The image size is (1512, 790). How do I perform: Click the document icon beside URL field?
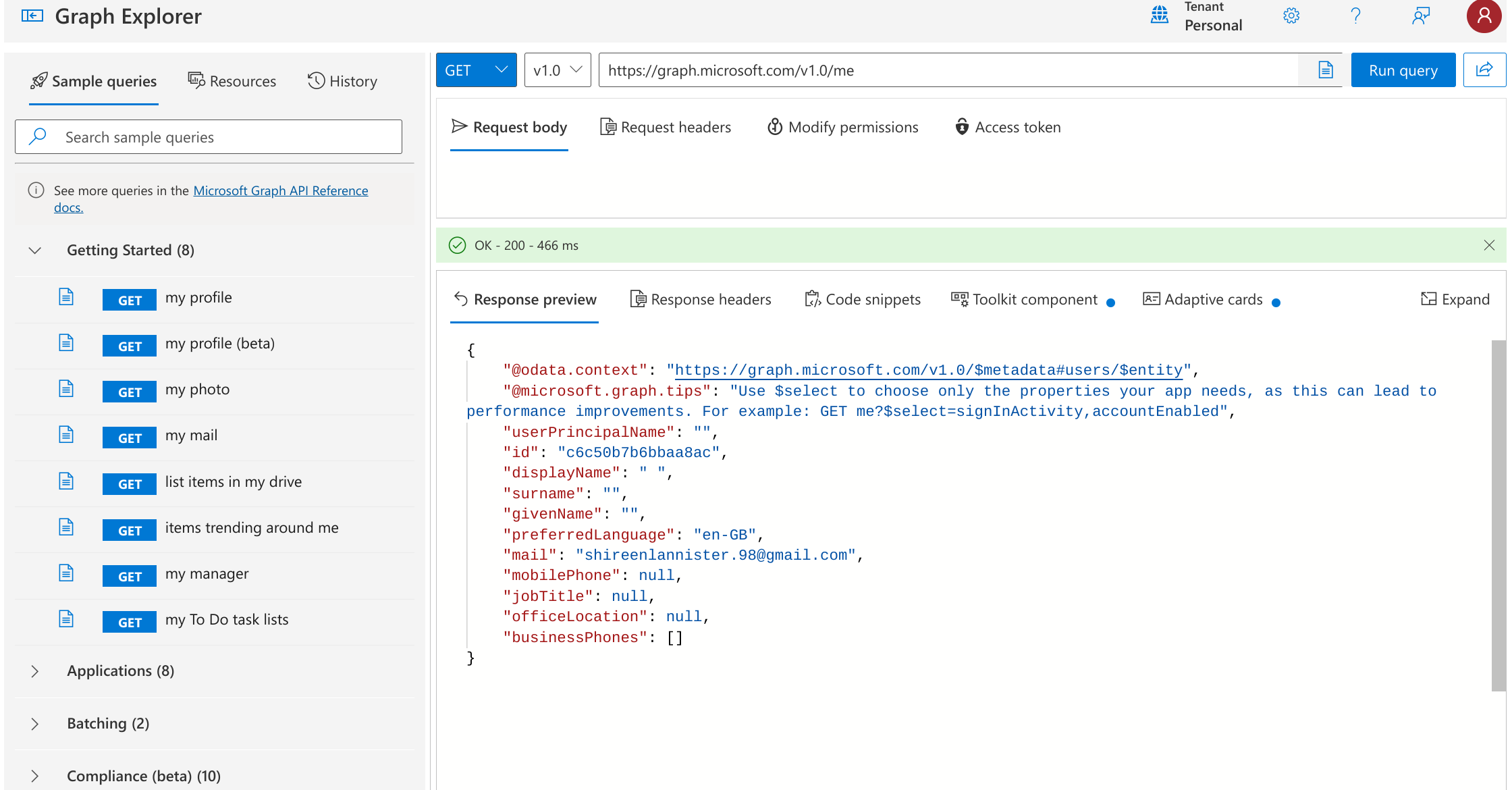click(x=1325, y=70)
